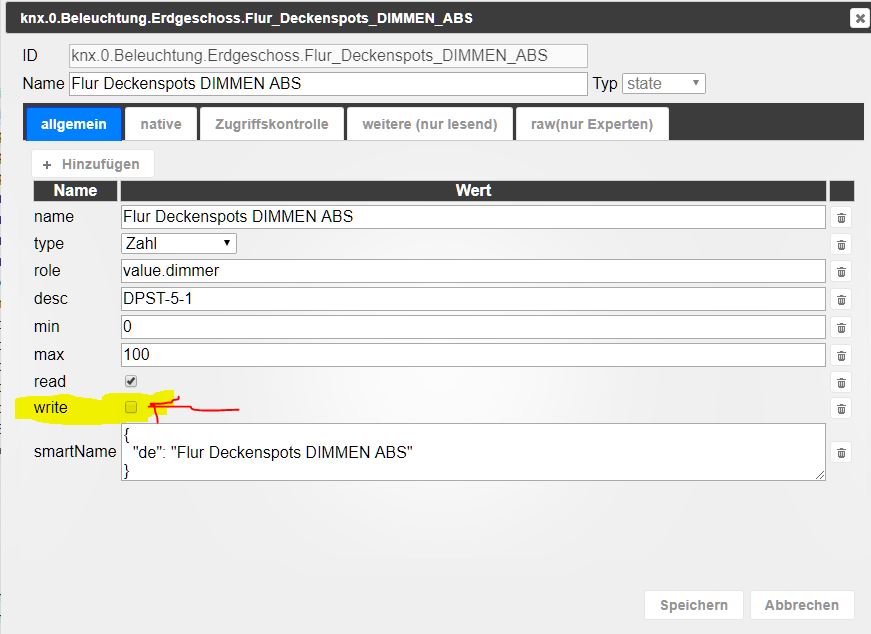Click the role field value.dimmer
The image size is (871, 634).
[473, 271]
